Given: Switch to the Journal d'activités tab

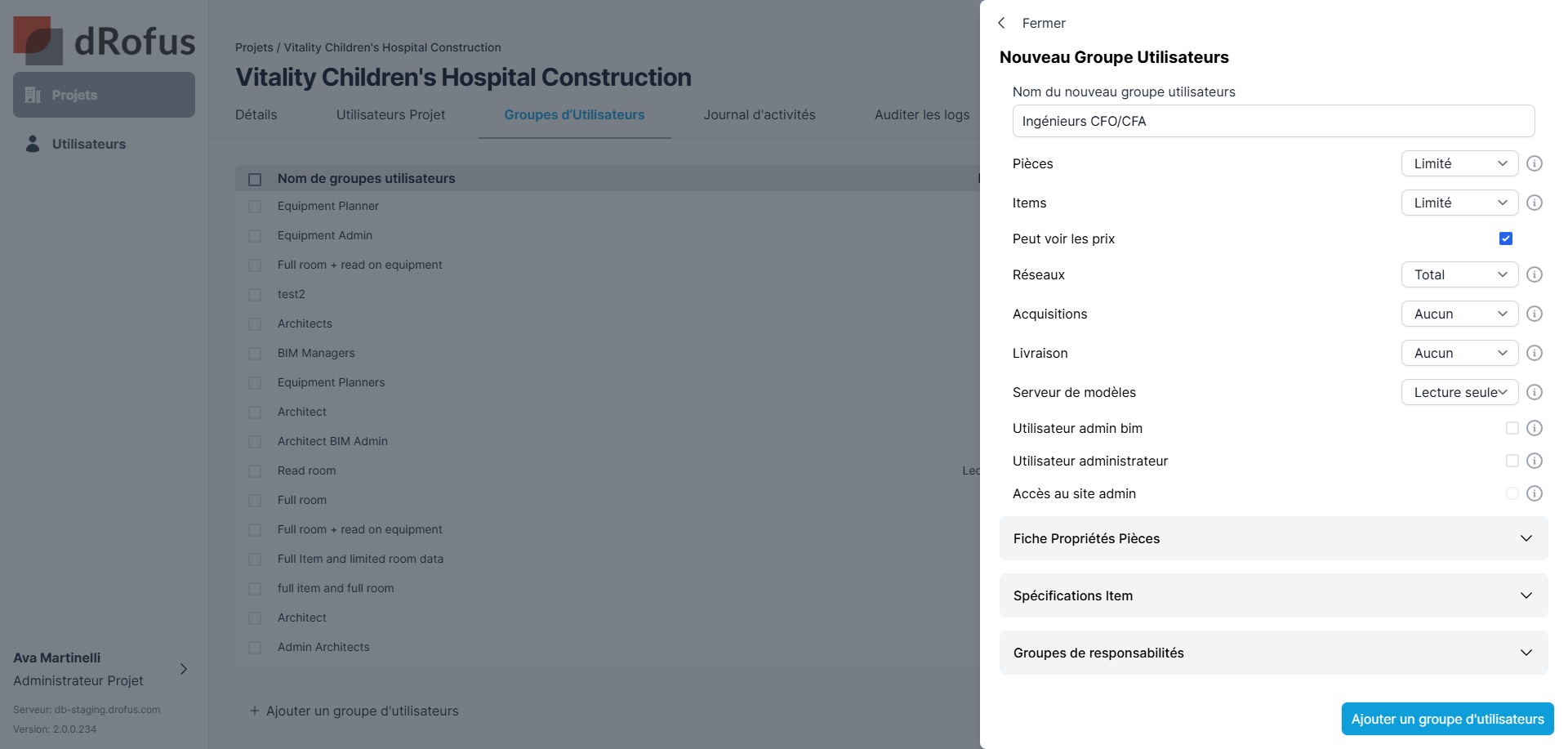Looking at the screenshot, I should click(759, 115).
